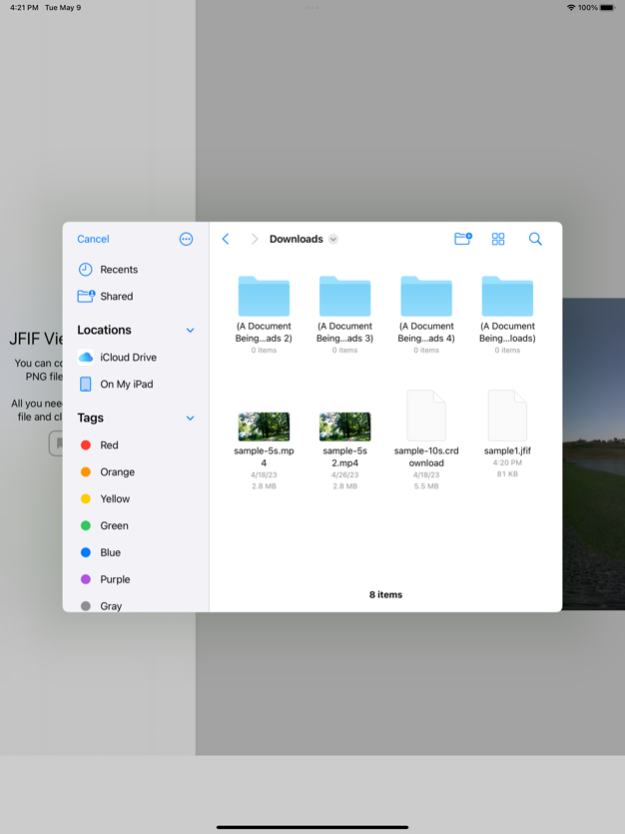Open Shared in the sidebar
Screen dimensions: 625x834
(136, 296)
